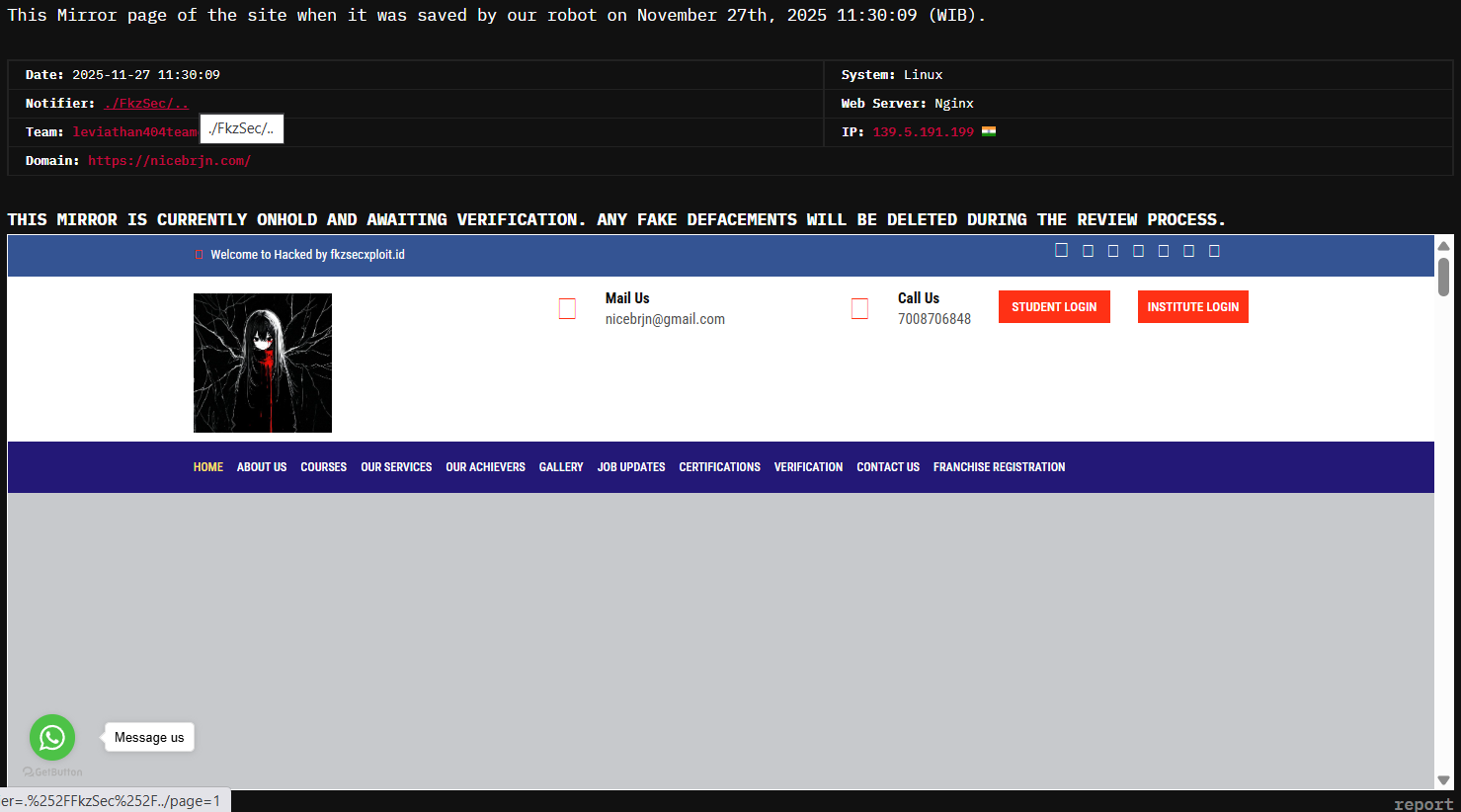This screenshot has height=812, width=1461.
Task: Click the Call Us phone icon
Action: coord(859,309)
